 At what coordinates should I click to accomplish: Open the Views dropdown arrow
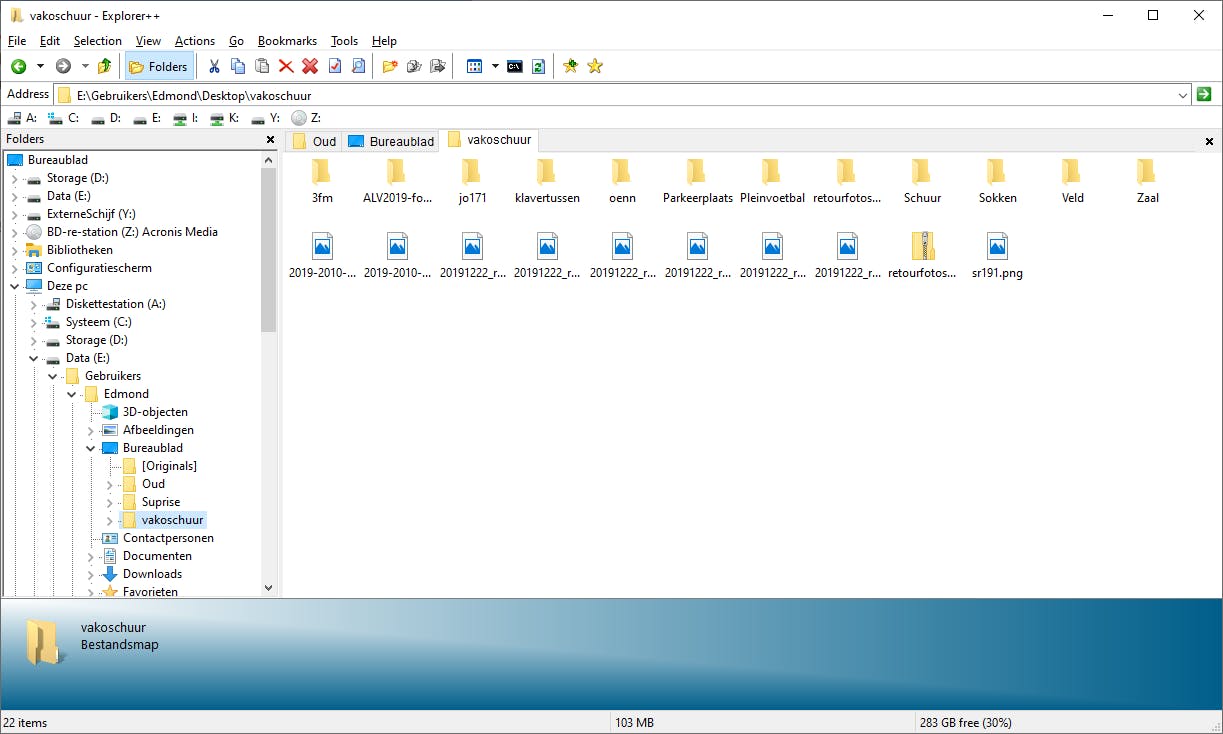[x=495, y=66]
